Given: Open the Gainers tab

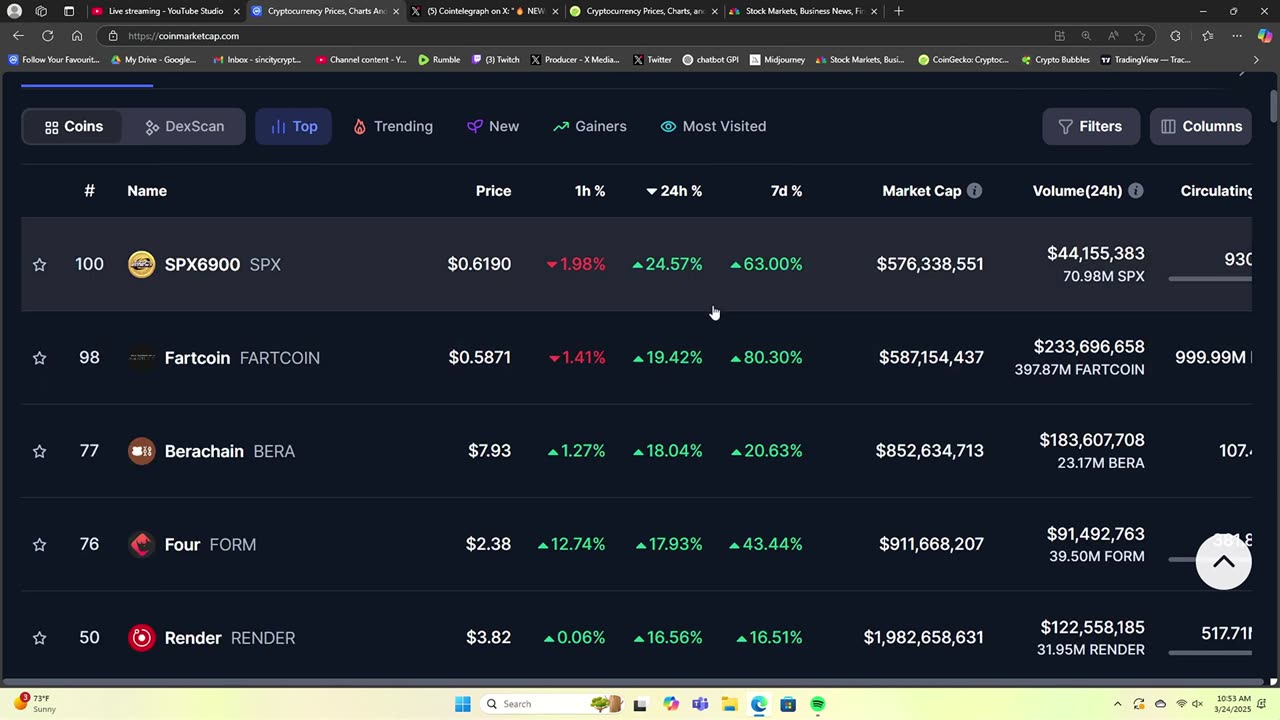Looking at the screenshot, I should tap(590, 126).
